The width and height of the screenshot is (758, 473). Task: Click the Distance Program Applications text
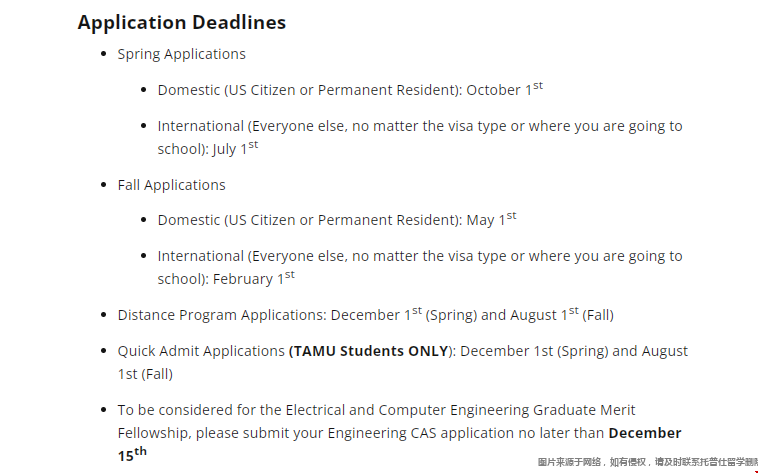click(222, 315)
